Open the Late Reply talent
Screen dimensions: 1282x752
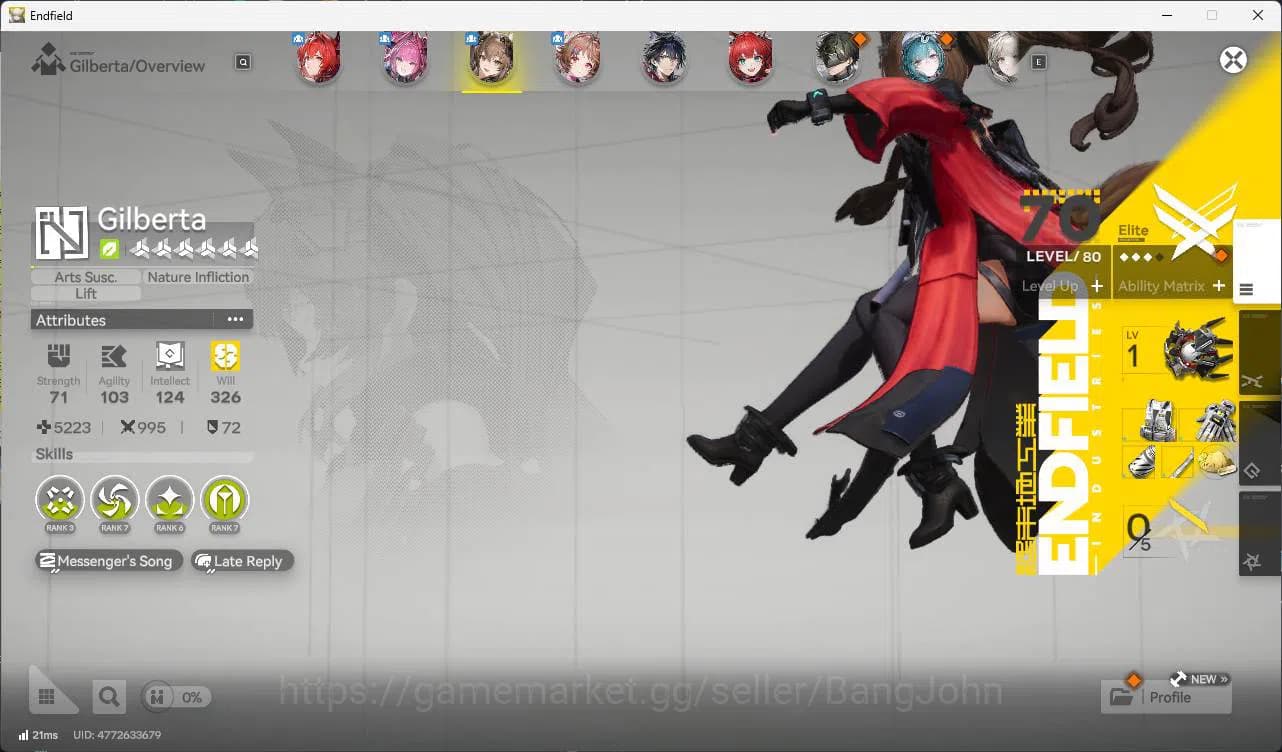pyautogui.click(x=242, y=561)
